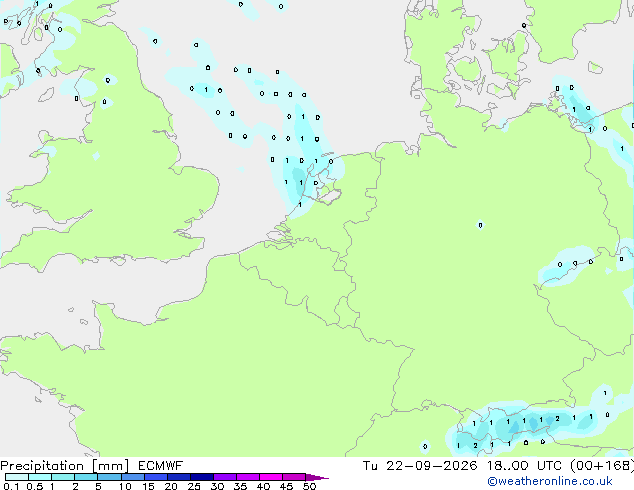
Task: Click the ECMWF model label
Action: 161,466
